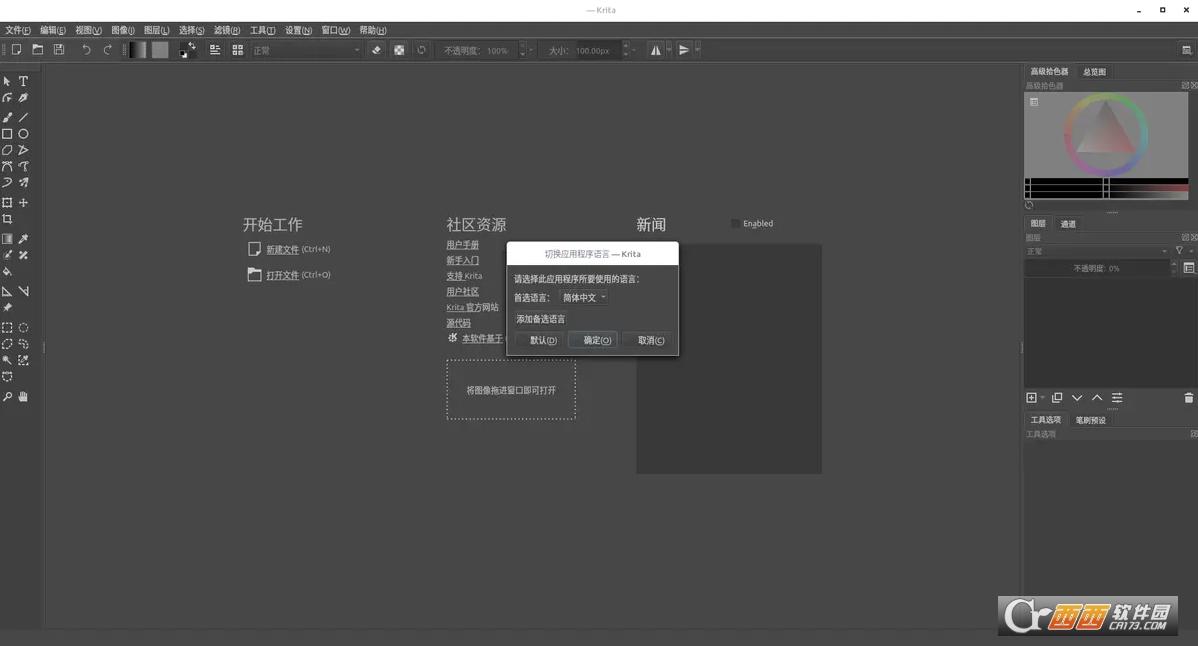Screen dimensions: 1198x646
Task: Select the Pan hand tool
Action: (24, 397)
